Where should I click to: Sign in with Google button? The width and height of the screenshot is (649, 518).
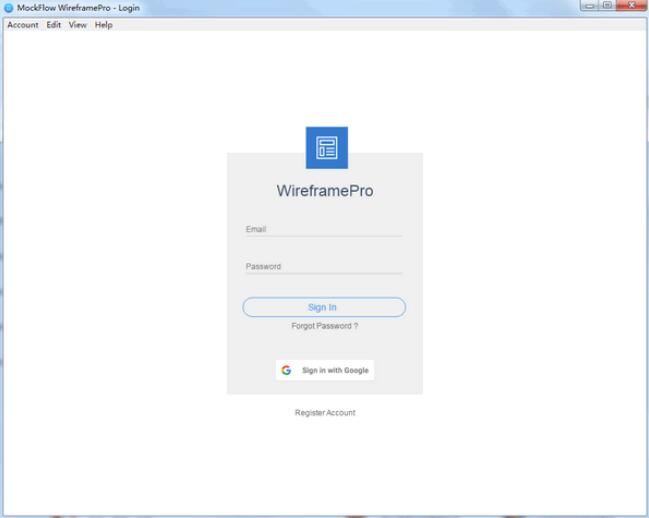[x=325, y=370]
